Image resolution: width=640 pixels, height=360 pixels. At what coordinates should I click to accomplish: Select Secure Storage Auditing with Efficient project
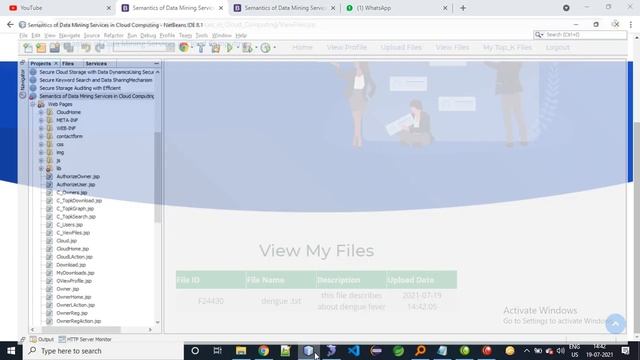(x=80, y=88)
